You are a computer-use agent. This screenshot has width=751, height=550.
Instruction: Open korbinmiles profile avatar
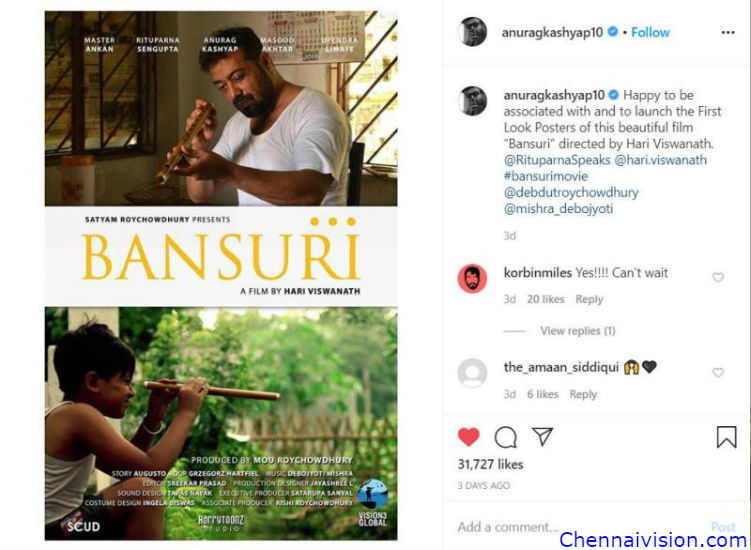click(x=472, y=278)
